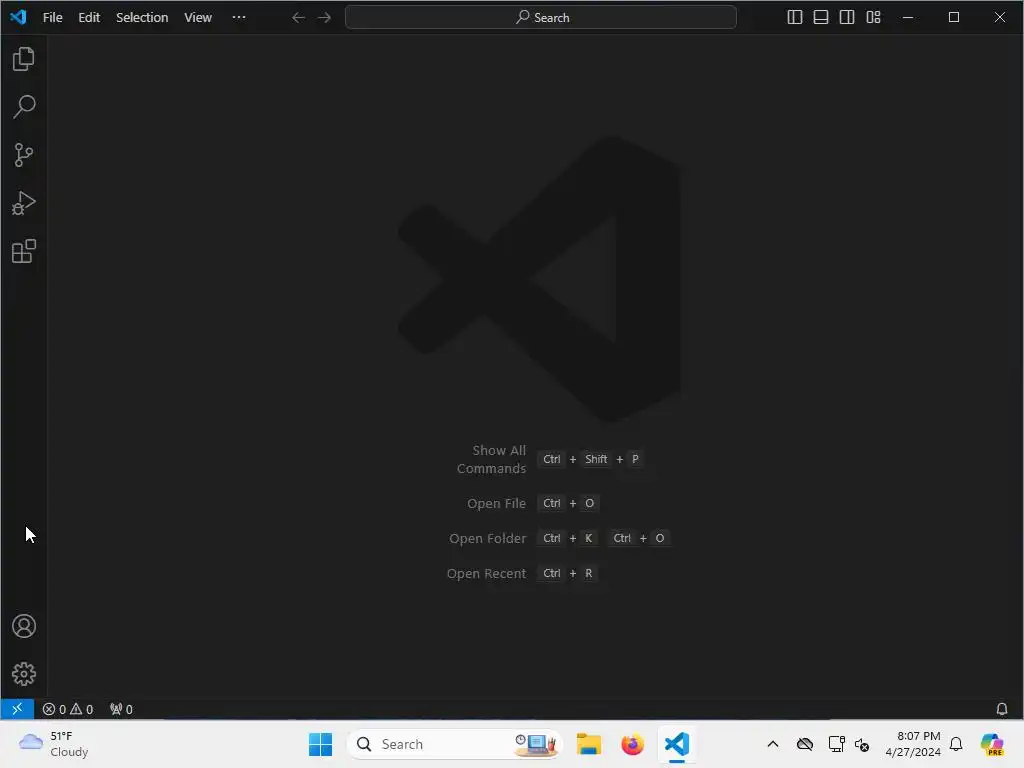This screenshot has height=768, width=1024.
Task: Open the clock showing 8:07 PM
Action: (x=913, y=744)
